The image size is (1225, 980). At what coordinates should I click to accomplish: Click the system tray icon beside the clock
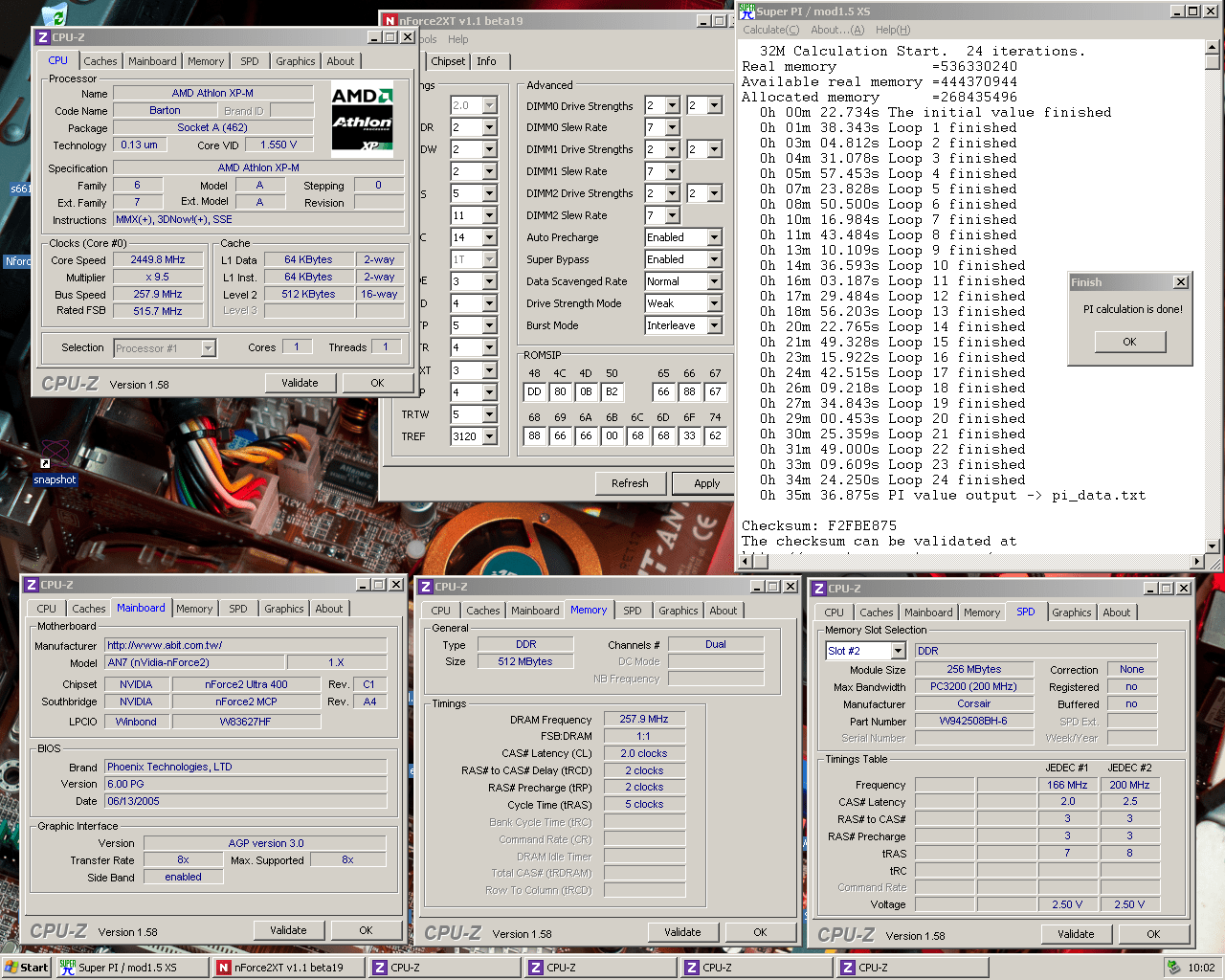click(1173, 968)
